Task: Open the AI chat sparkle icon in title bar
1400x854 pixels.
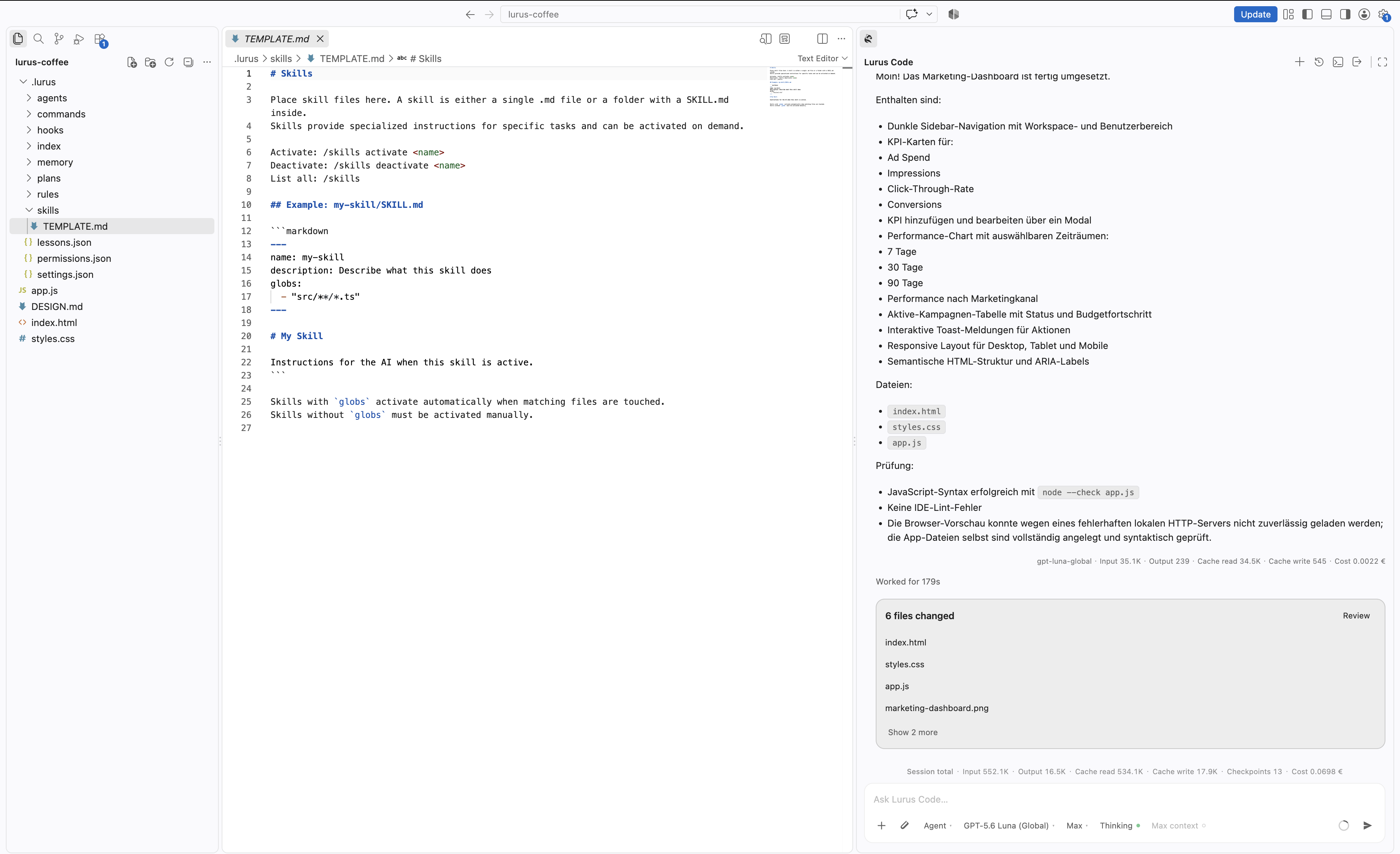Action: coord(912,14)
